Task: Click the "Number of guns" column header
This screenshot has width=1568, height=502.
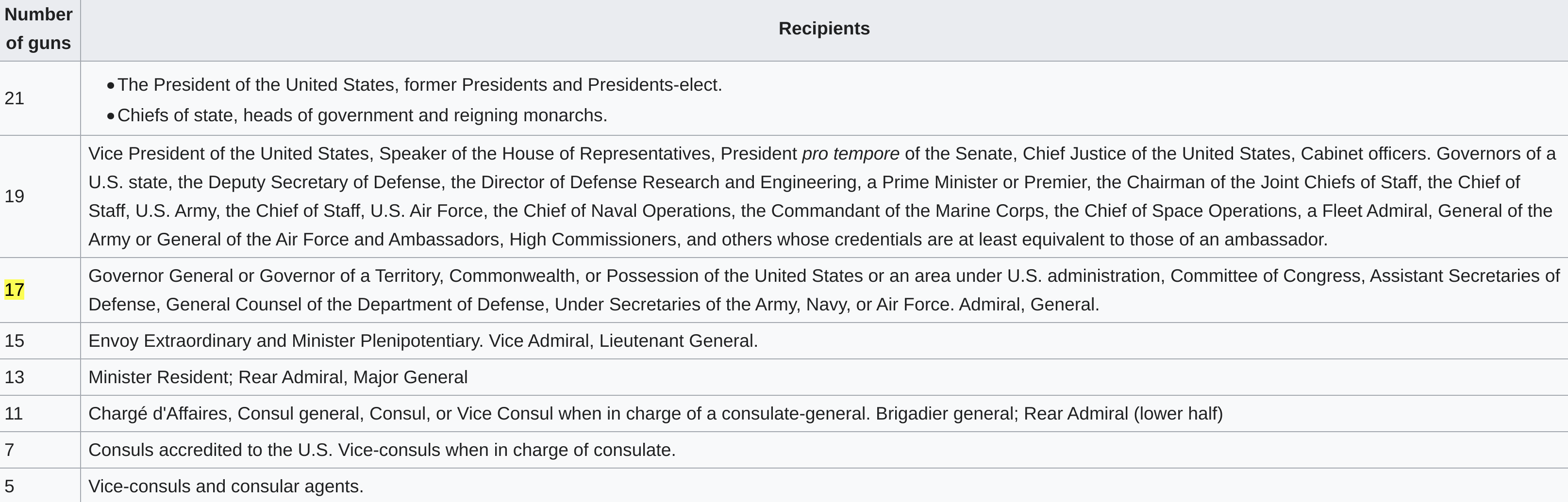Action: click(x=40, y=29)
